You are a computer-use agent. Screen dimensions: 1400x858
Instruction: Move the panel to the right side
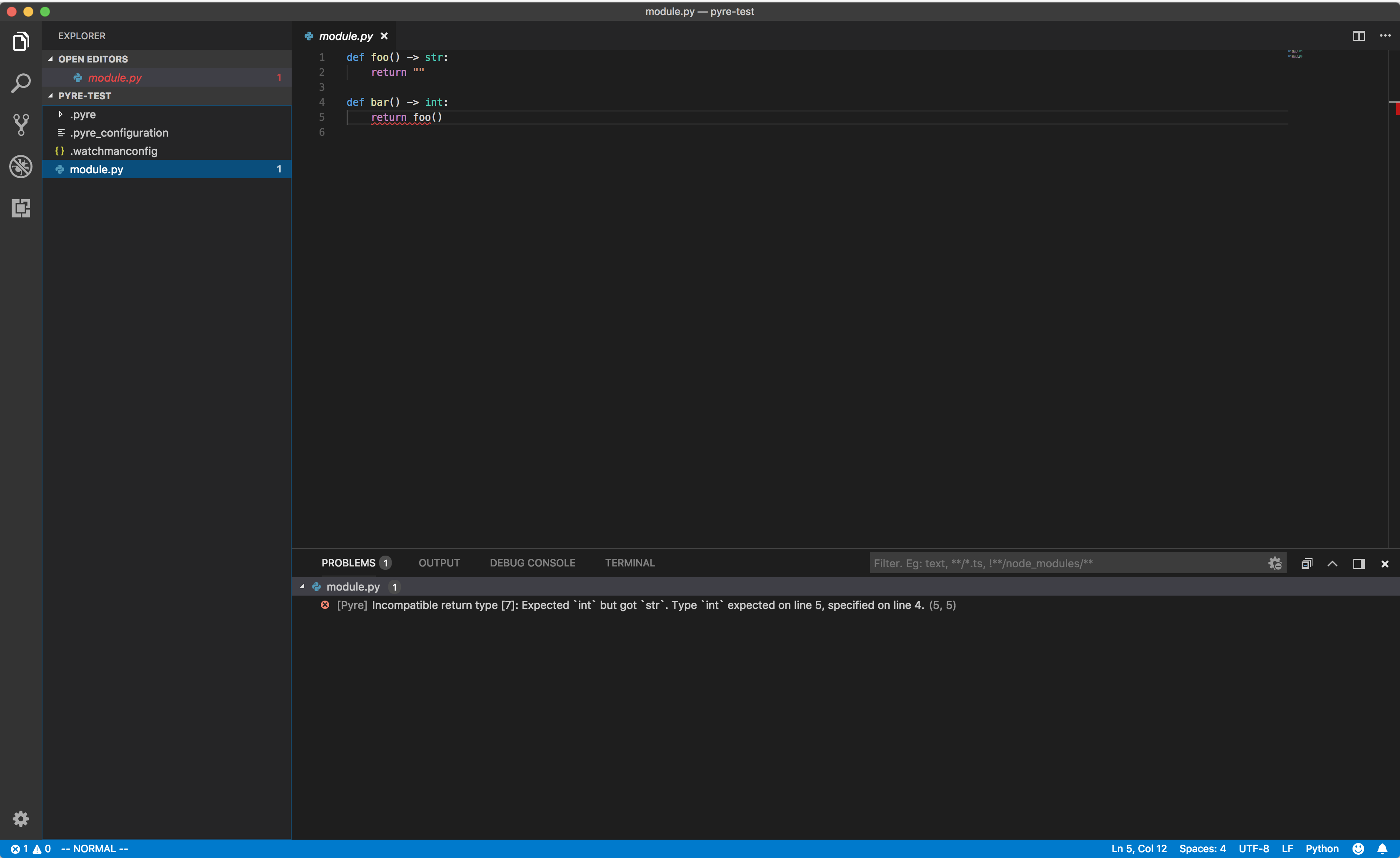coord(1358,563)
